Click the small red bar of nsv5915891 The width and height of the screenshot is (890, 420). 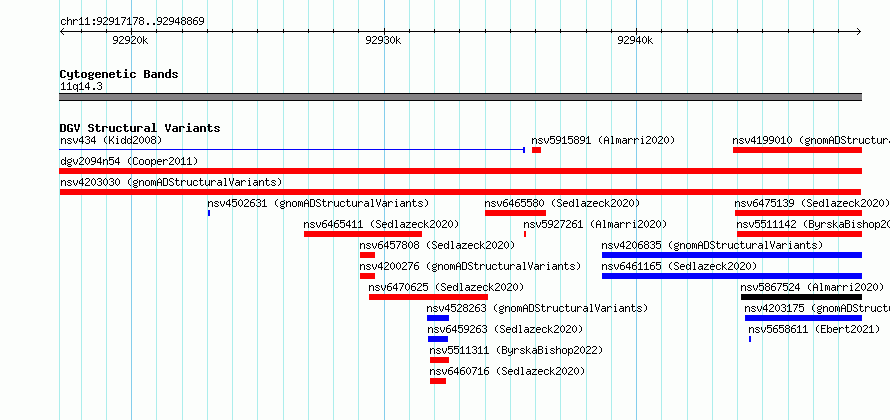[x=536, y=150]
